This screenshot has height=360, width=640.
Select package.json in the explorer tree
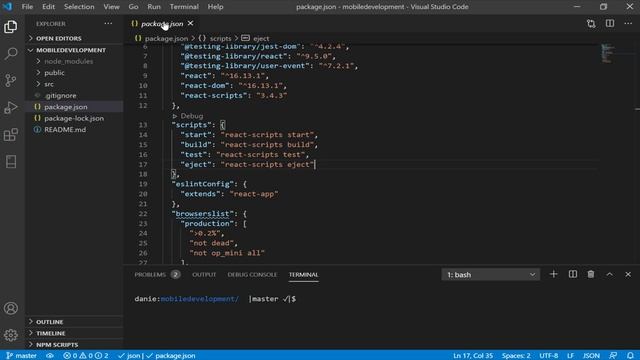74,107
